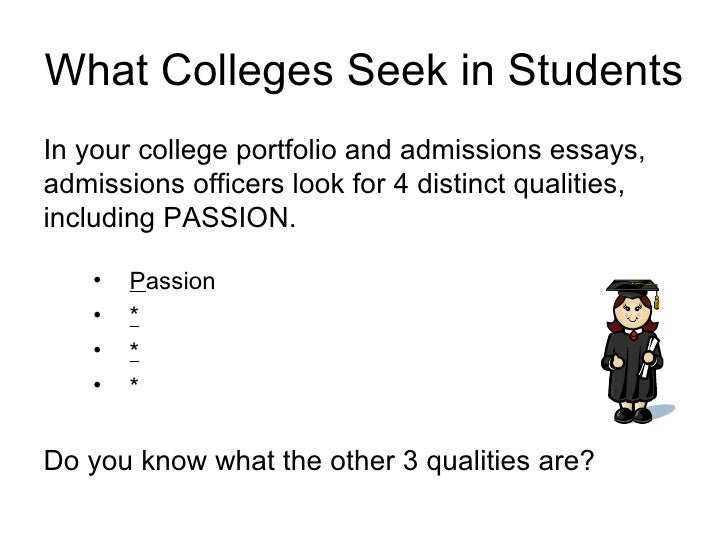728x546 pixels.
Task: Click the question "Do you know what the other 3 qualities are?"
Action: click(x=319, y=464)
